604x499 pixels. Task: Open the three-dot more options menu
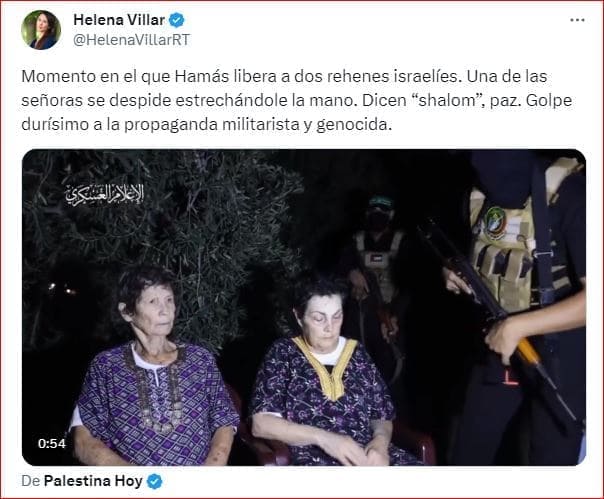click(x=577, y=20)
